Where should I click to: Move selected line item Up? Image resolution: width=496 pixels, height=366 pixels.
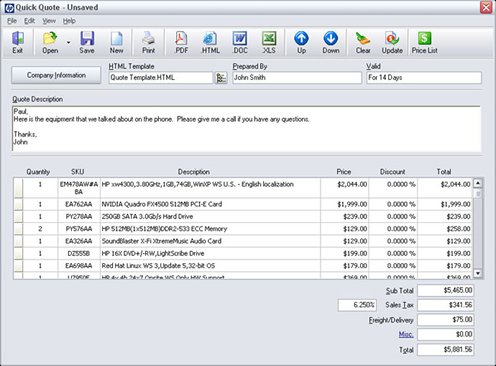301,42
